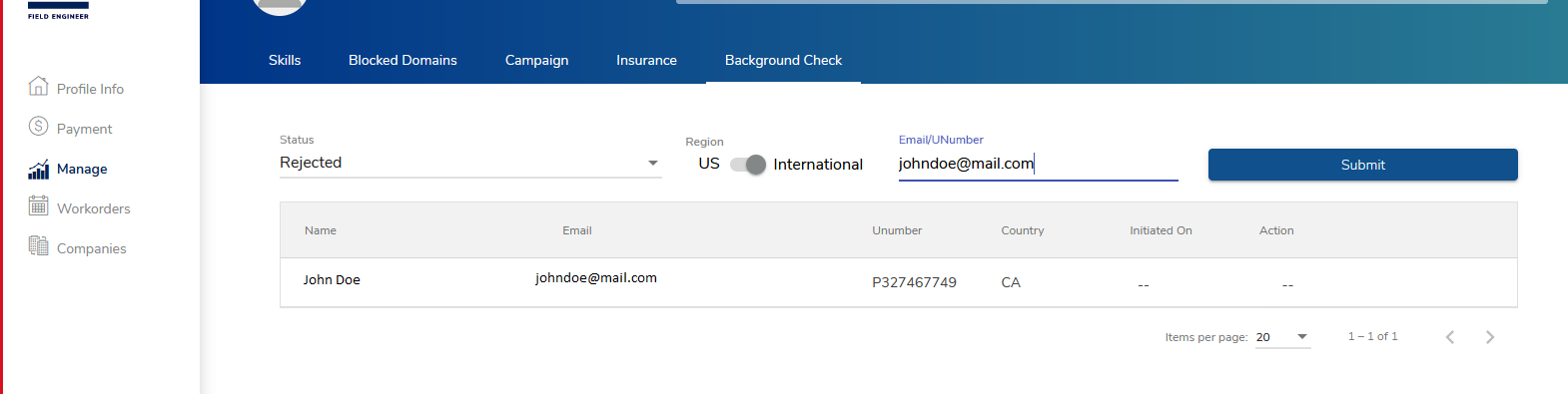The height and width of the screenshot is (394, 1568).
Task: Go to next page arrow
Action: point(1490,337)
